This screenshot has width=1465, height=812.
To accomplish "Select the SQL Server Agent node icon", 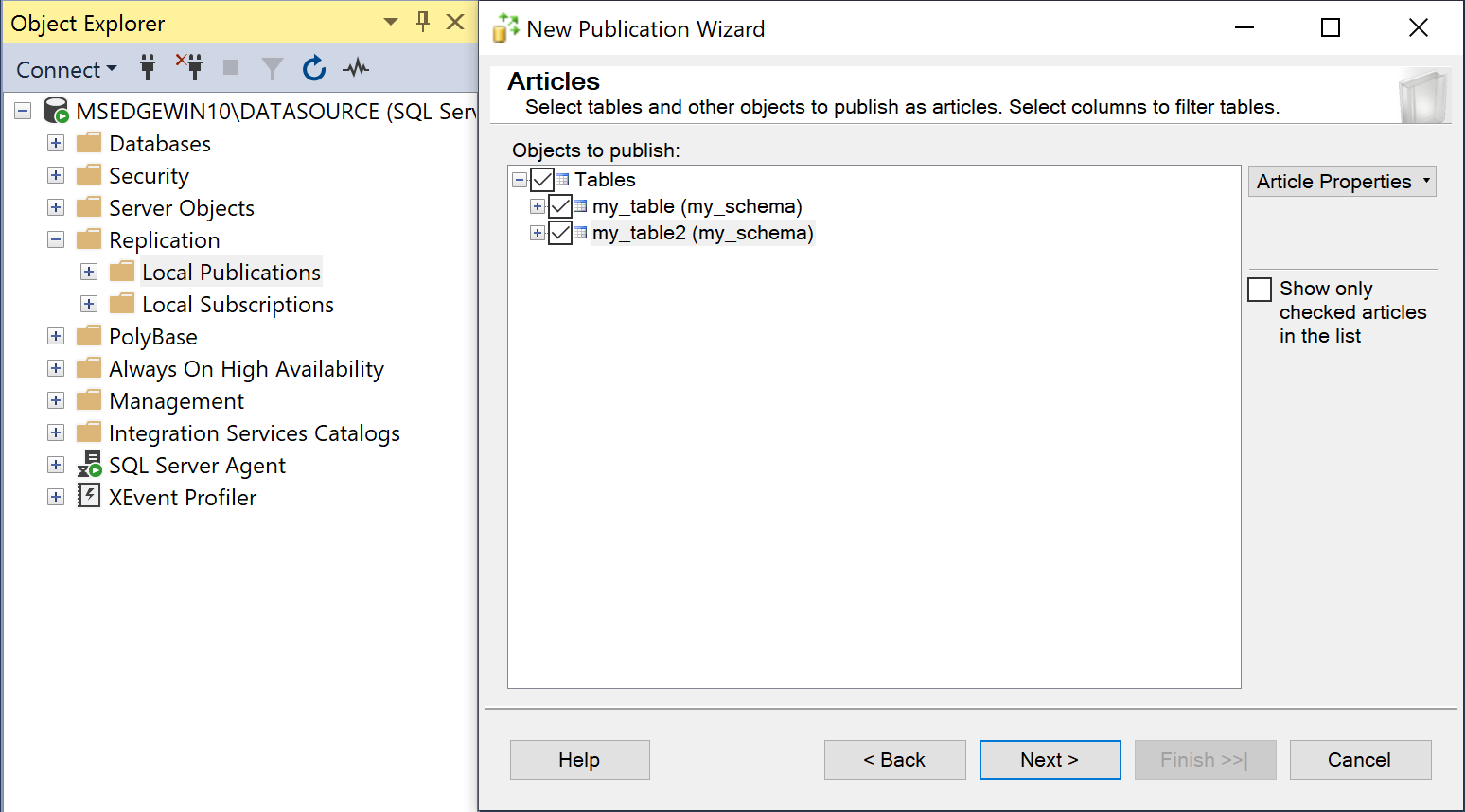I will click(88, 465).
